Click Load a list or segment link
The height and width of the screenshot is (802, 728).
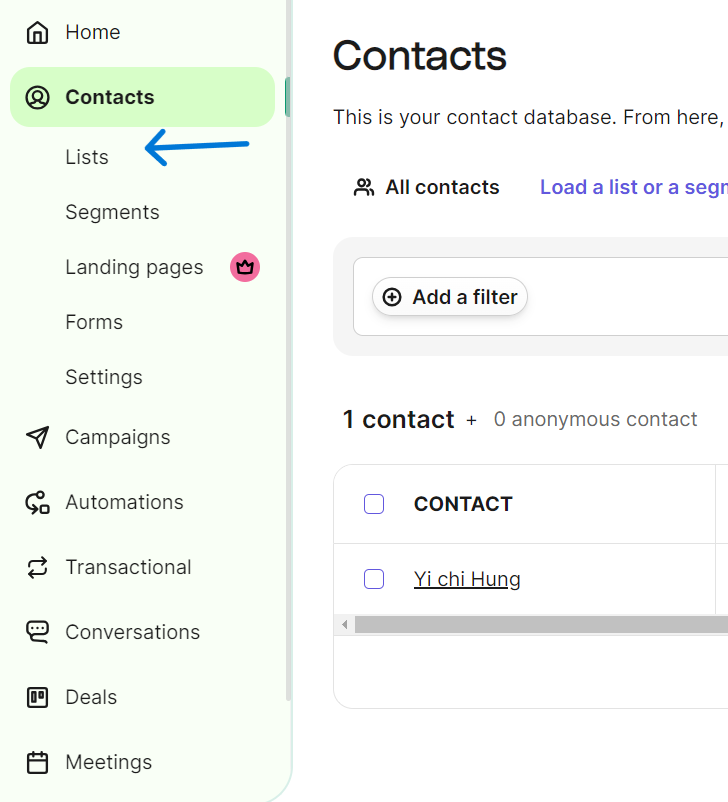[x=633, y=187]
